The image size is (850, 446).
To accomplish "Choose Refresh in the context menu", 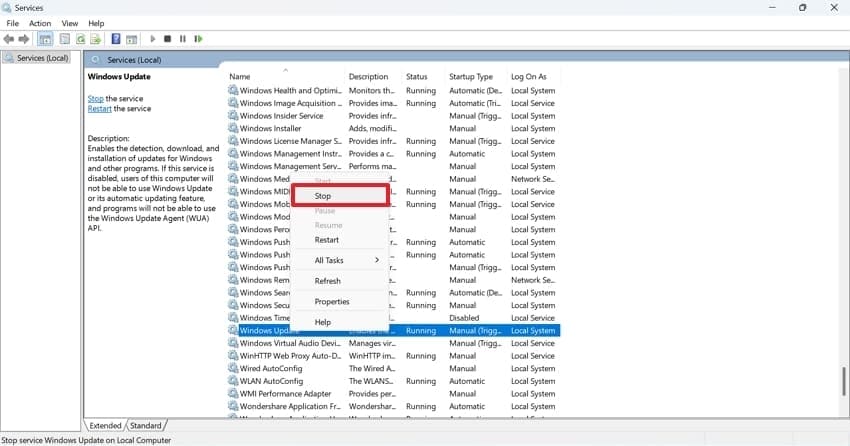I will pyautogui.click(x=340, y=281).
